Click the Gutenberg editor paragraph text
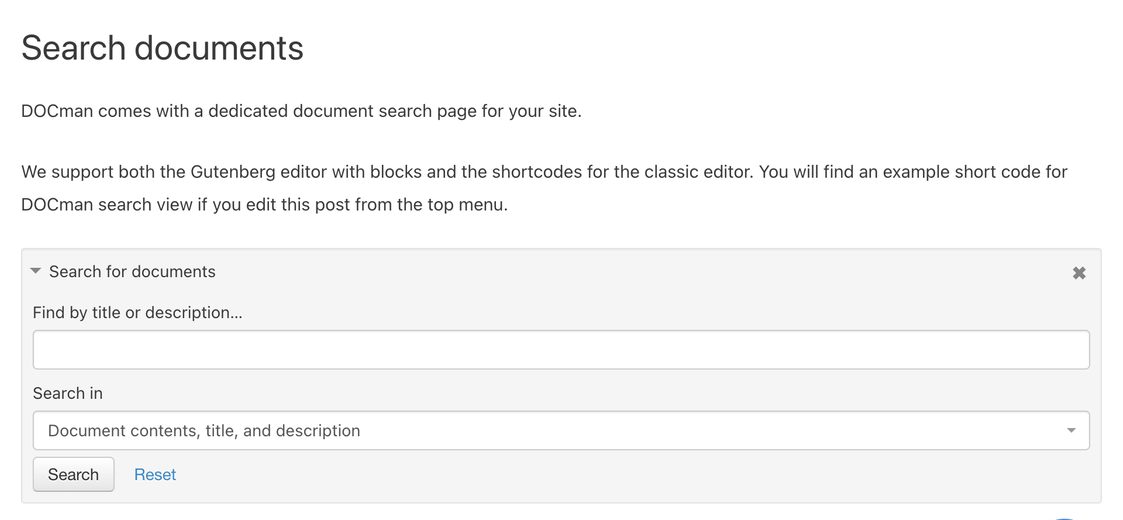The image size is (1123, 520). pyautogui.click(x=544, y=188)
